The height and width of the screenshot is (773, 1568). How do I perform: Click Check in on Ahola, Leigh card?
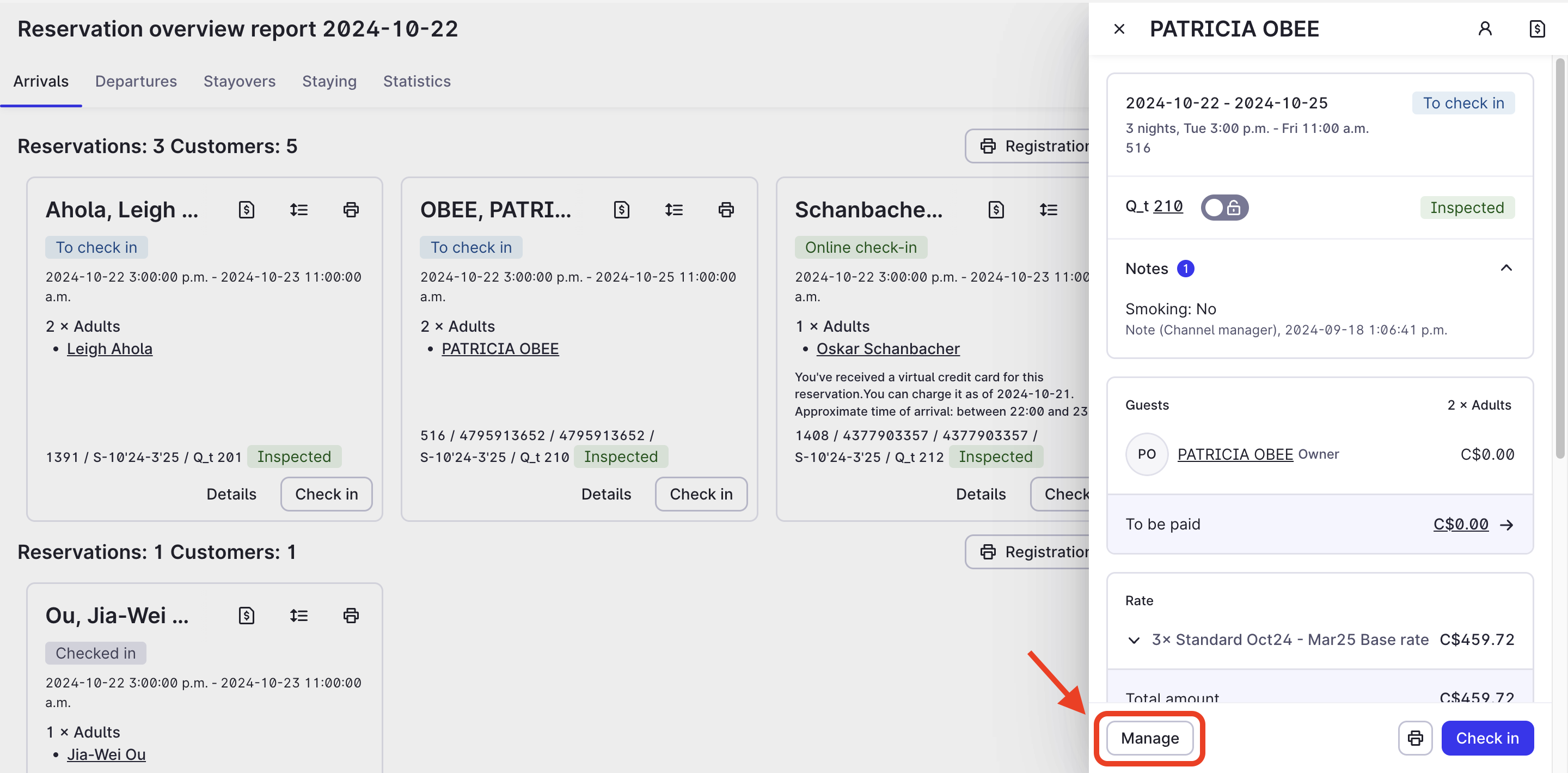tap(326, 494)
